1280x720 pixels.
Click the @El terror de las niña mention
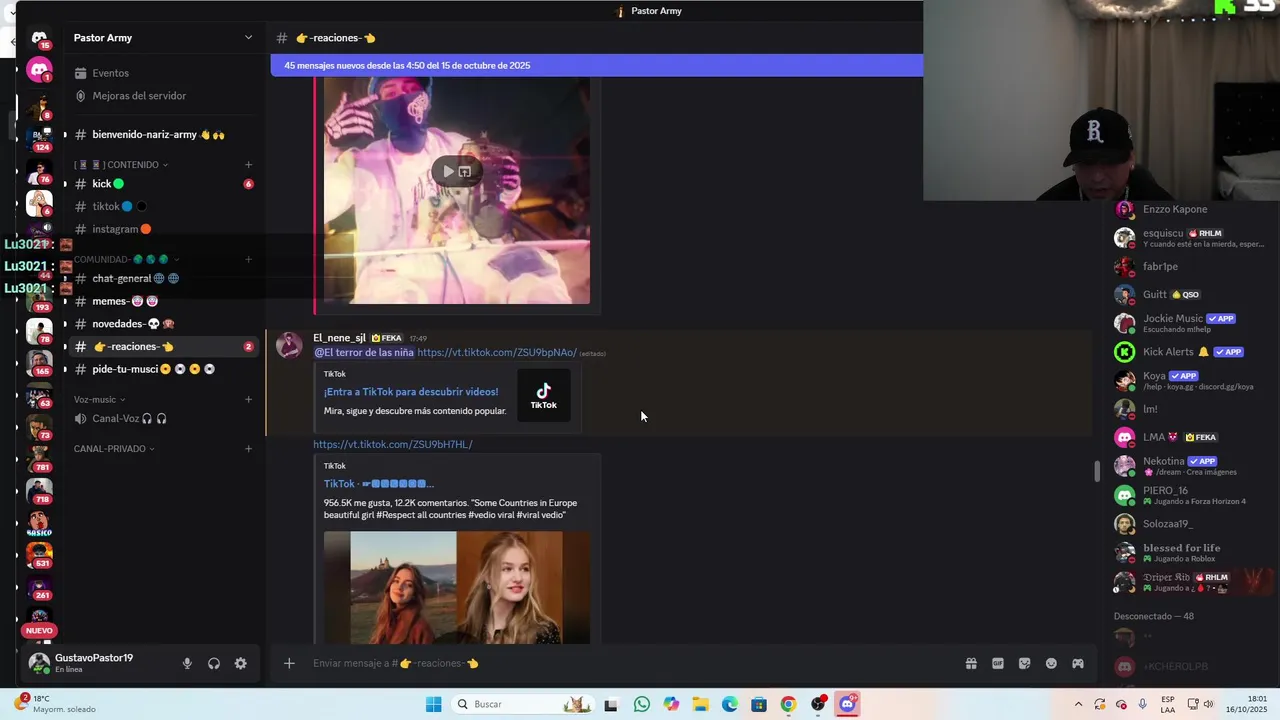(364, 352)
